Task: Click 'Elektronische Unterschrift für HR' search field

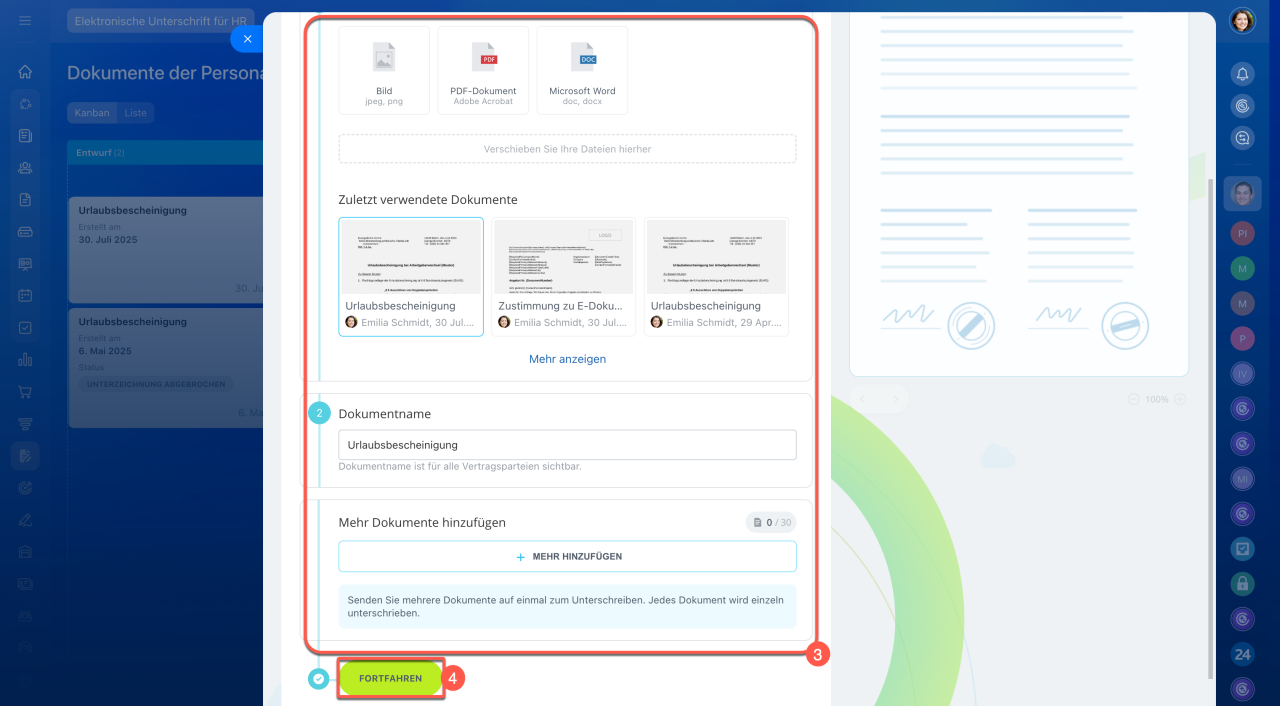Action: [160, 21]
